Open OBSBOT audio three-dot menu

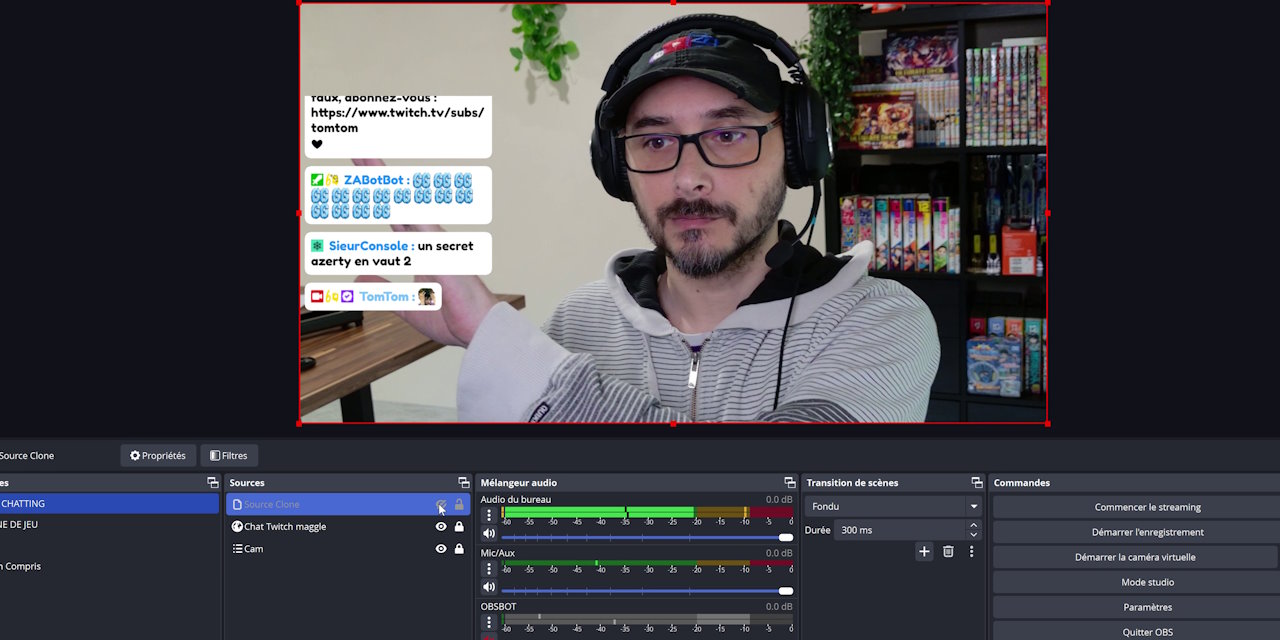coord(489,623)
